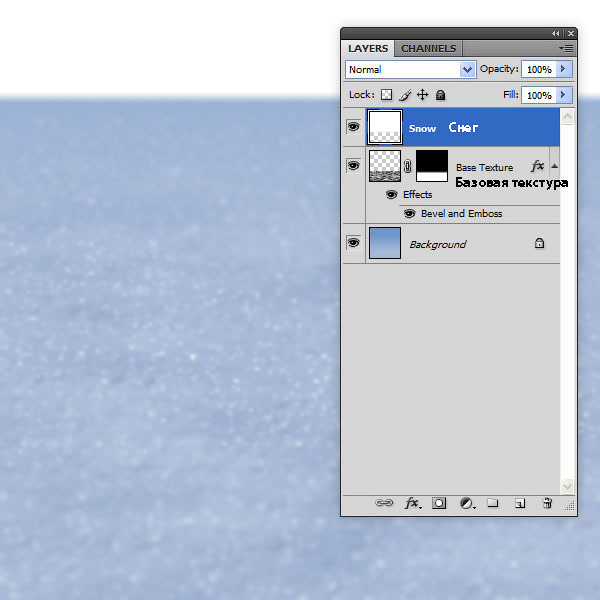The height and width of the screenshot is (600, 600).
Task: Hide the Base Texture layer
Action: [353, 166]
